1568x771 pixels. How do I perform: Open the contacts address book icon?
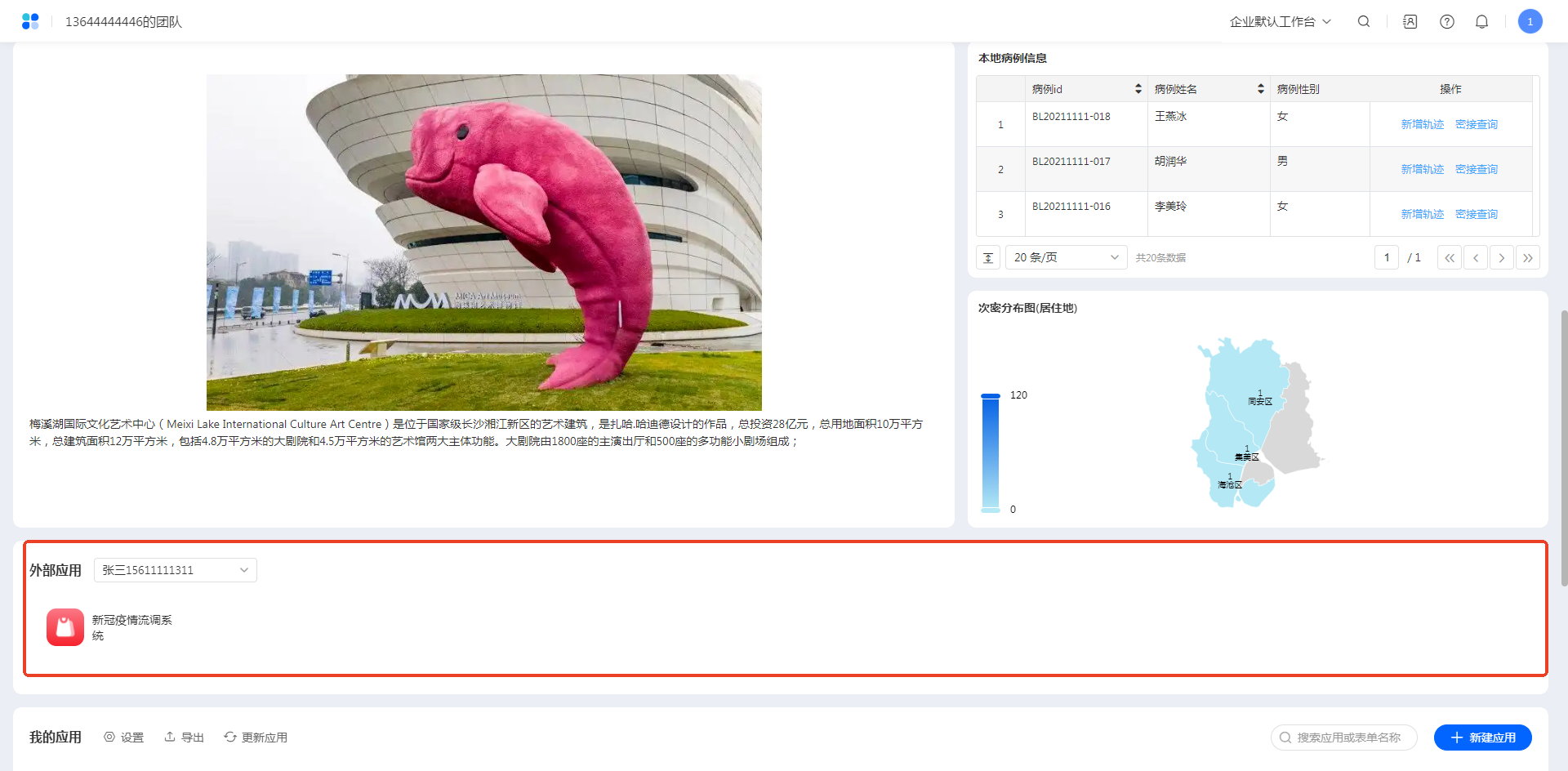[x=1410, y=22]
